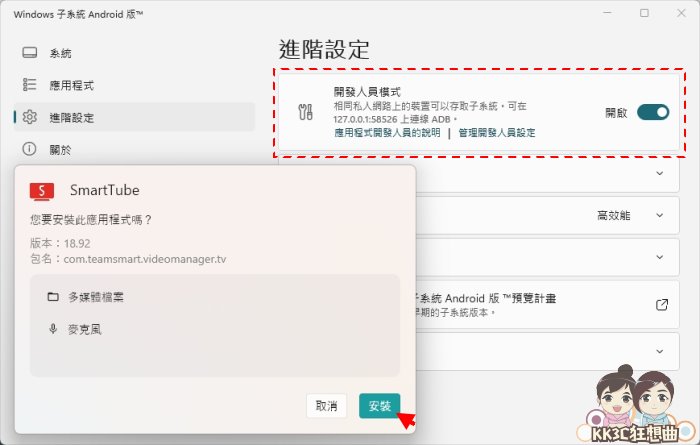This screenshot has height=445, width=700.
Task: Select 進階設定 in the sidebar
Action: [134, 117]
